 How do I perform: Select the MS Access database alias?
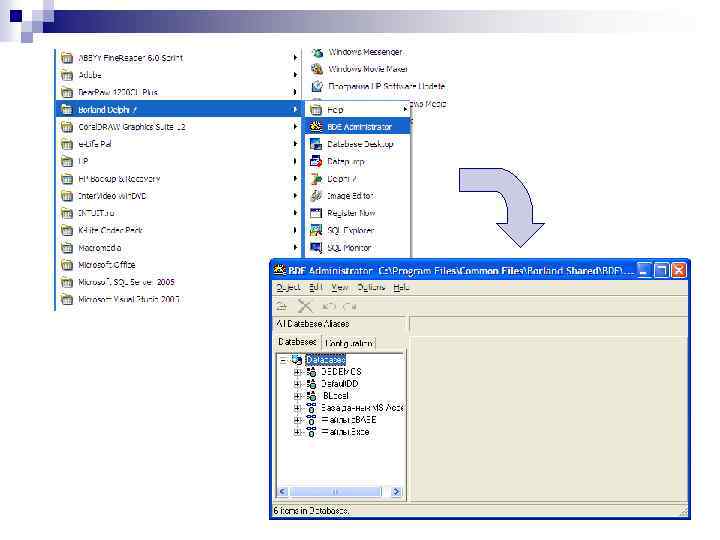click(362, 407)
